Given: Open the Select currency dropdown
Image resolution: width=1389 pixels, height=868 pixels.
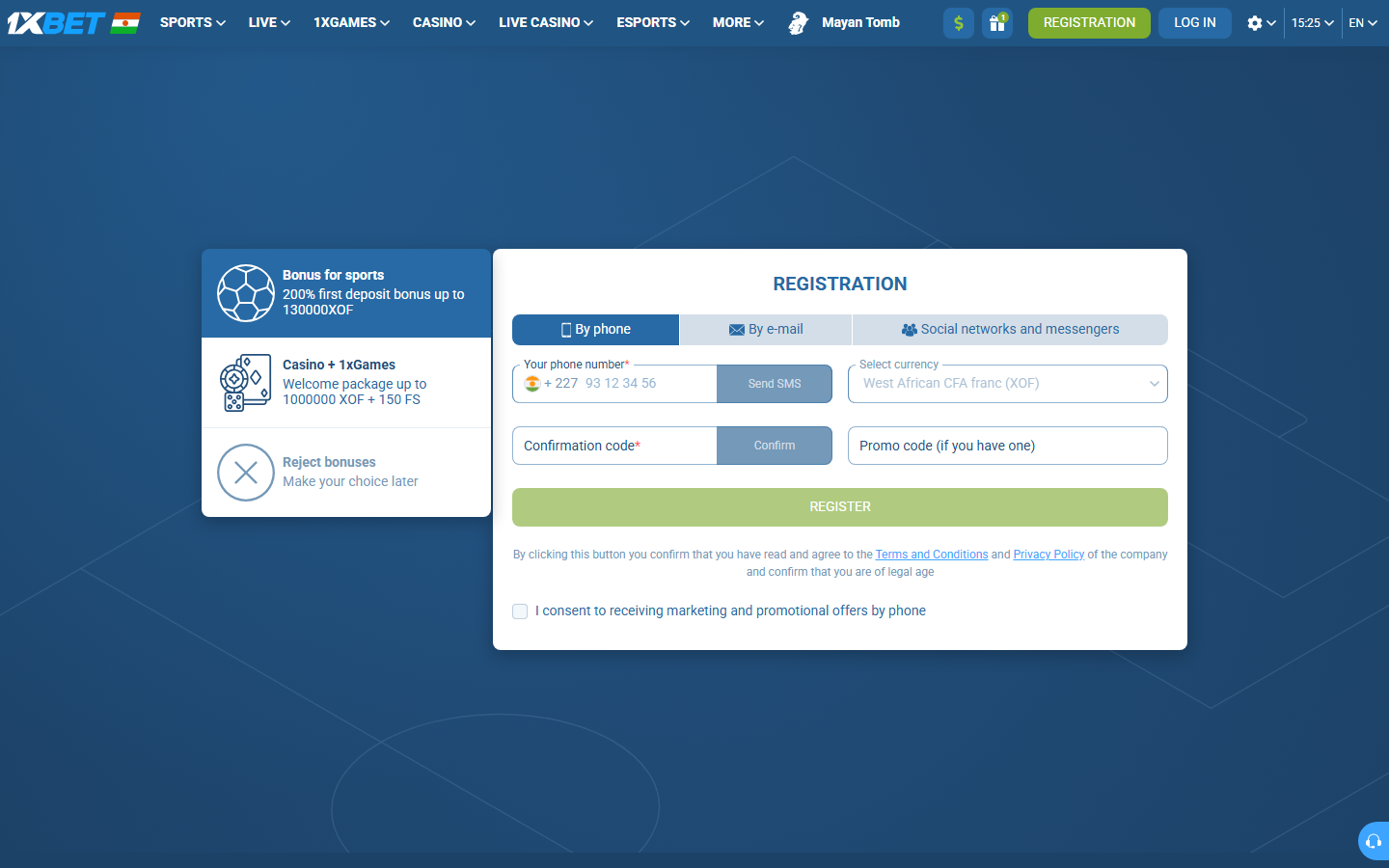Looking at the screenshot, I should 1008,384.
